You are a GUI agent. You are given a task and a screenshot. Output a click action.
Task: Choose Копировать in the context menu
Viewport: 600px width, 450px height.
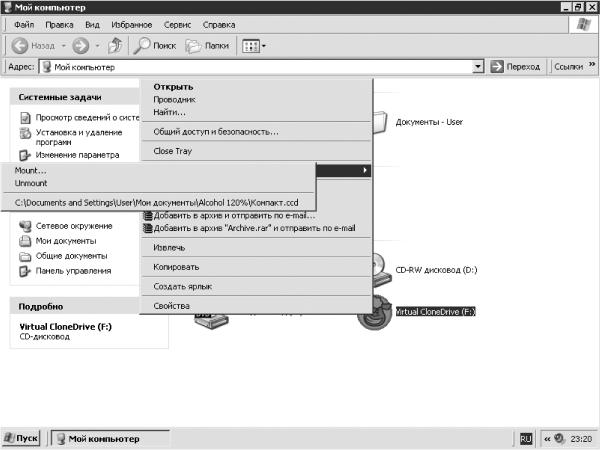(256, 267)
